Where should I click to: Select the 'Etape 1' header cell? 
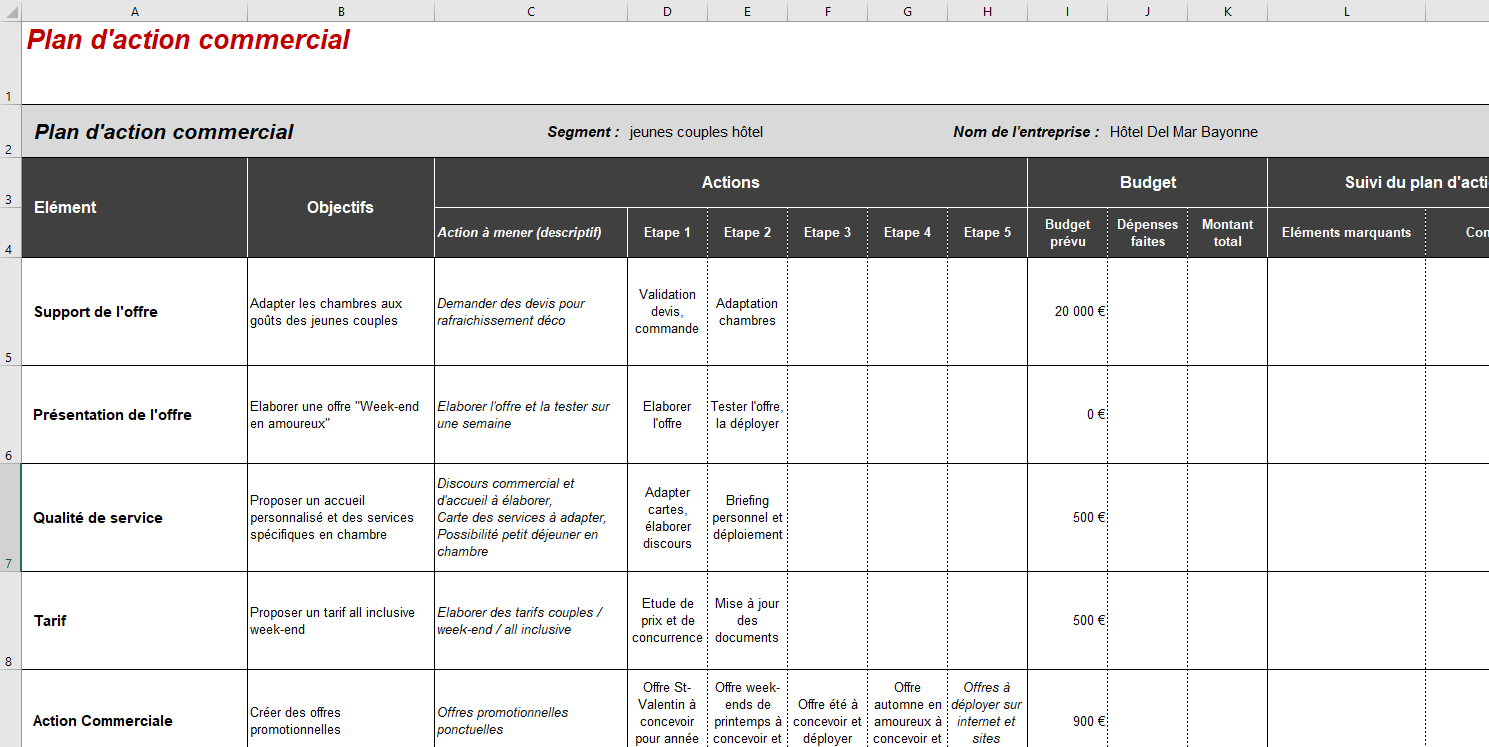coord(667,232)
